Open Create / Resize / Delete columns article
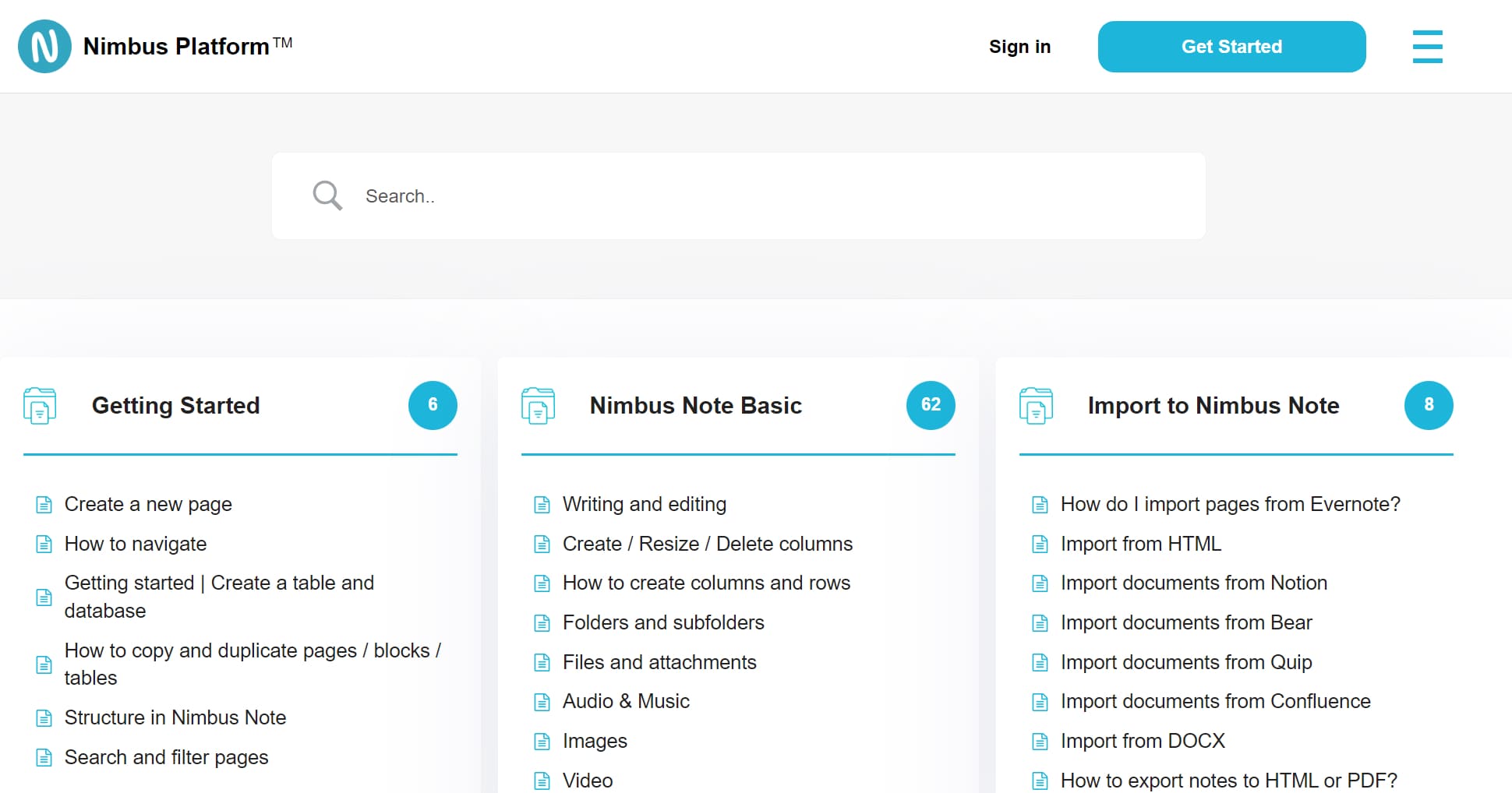Image resolution: width=1512 pixels, height=793 pixels. [708, 544]
